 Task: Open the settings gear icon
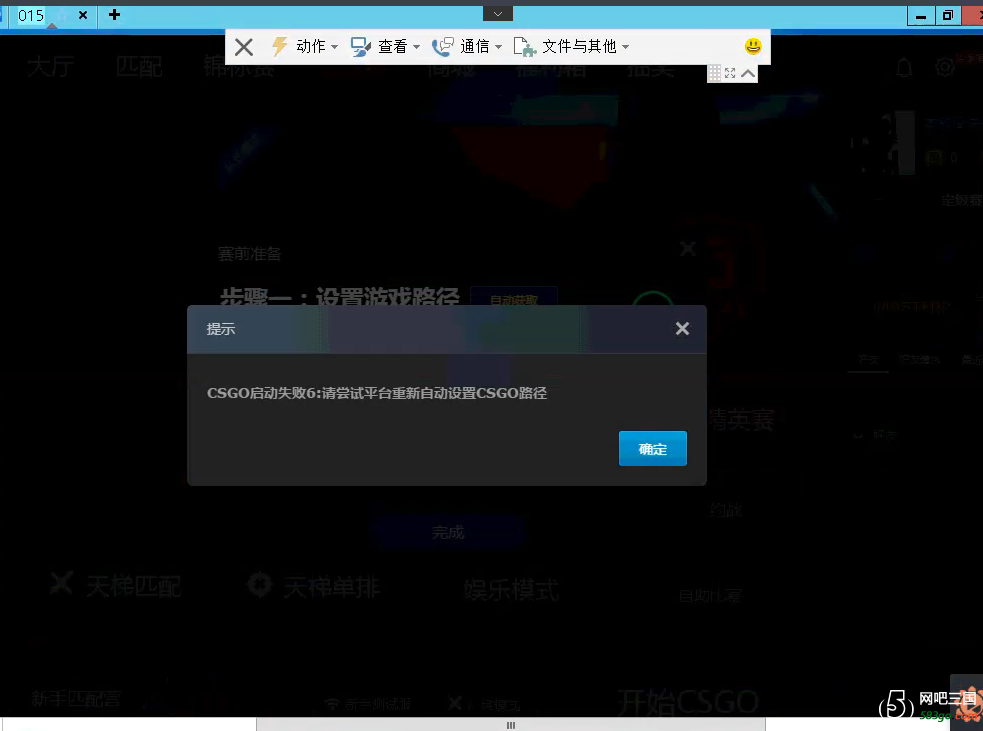[x=945, y=66]
